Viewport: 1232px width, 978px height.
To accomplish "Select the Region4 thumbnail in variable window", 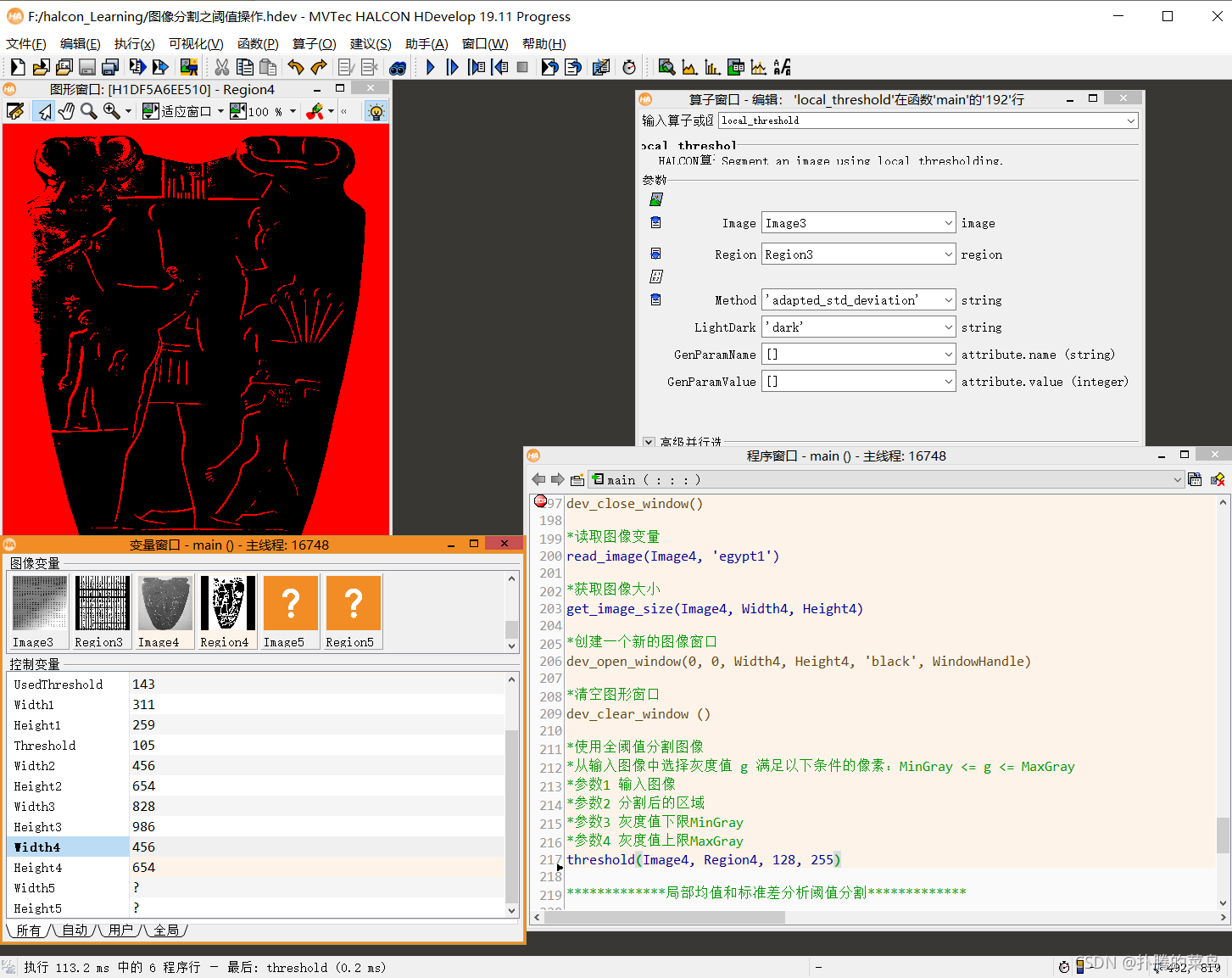I will pyautogui.click(x=226, y=612).
